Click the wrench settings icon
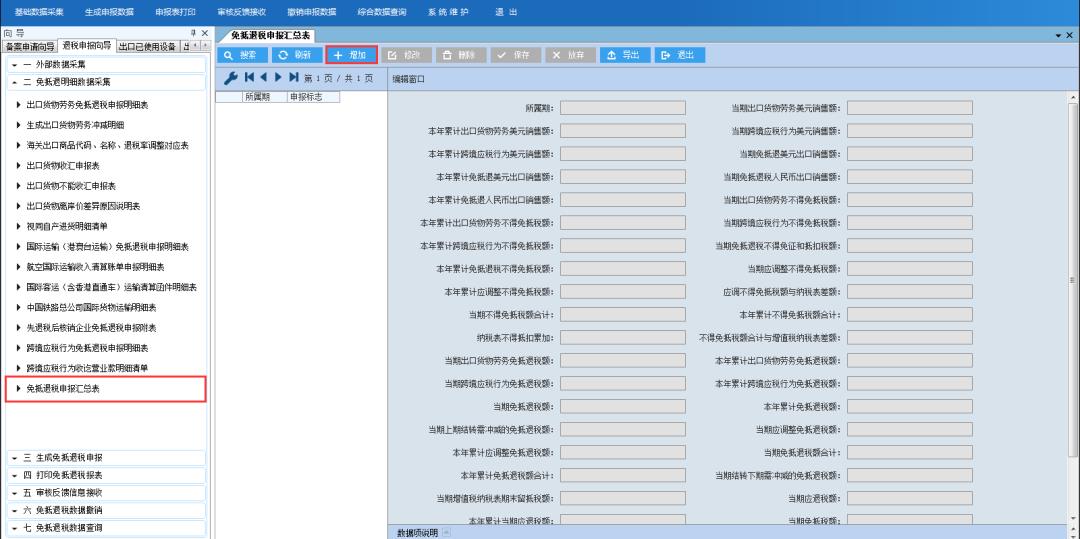The width and height of the screenshot is (1080, 539). point(231,78)
